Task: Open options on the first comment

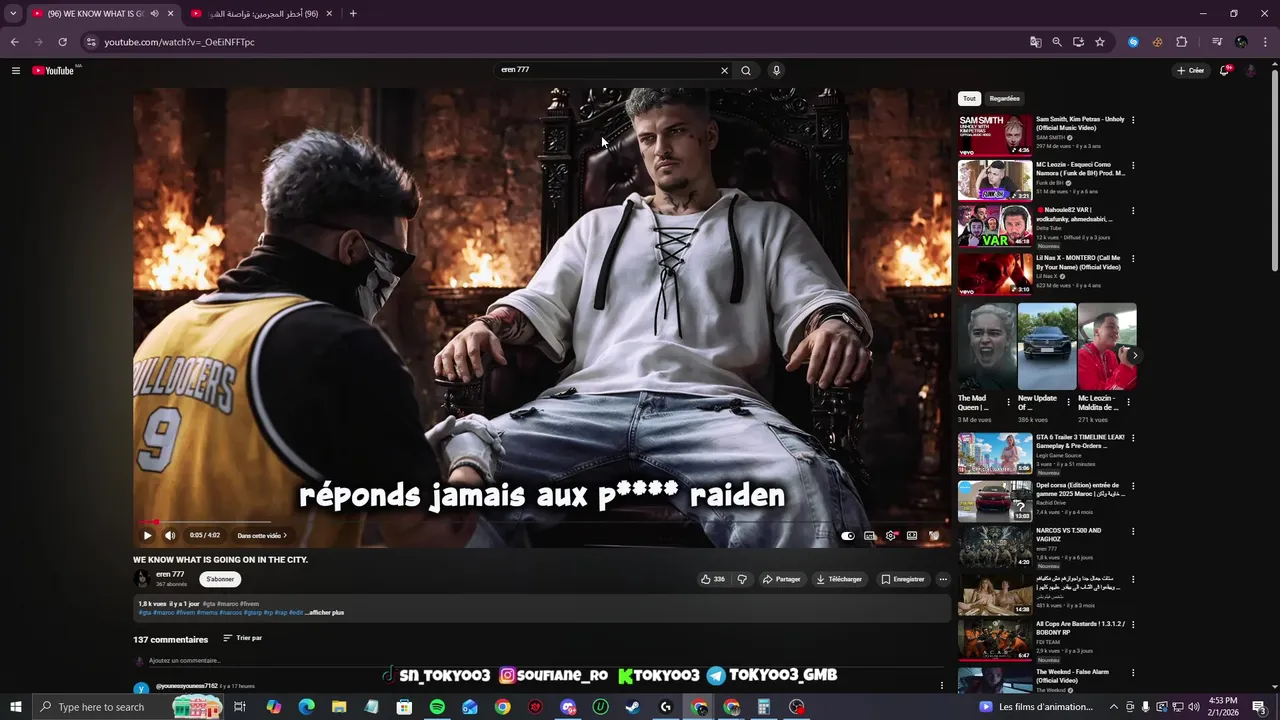Action: click(x=941, y=686)
